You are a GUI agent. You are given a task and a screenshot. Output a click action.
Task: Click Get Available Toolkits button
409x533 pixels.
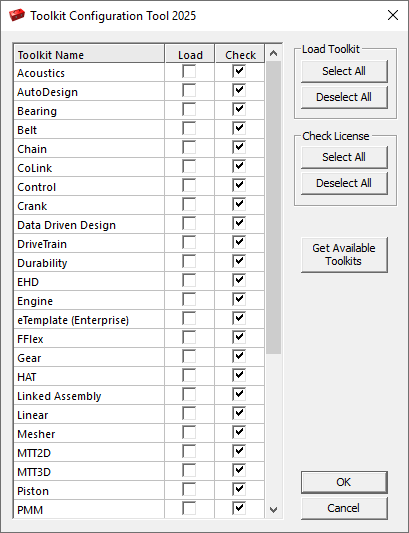point(344,255)
